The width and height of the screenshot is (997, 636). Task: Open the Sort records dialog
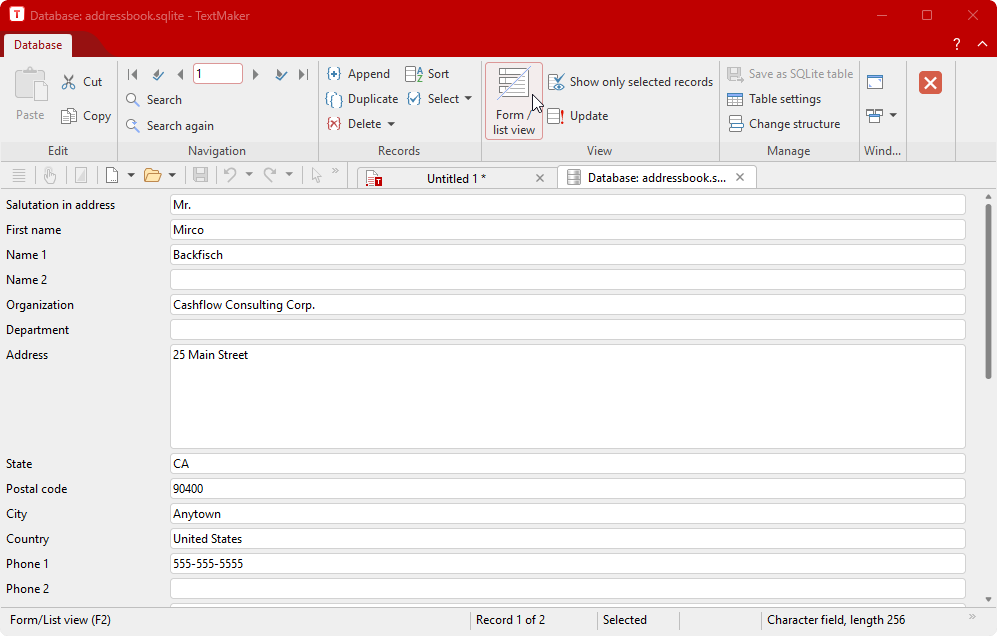click(x=427, y=73)
